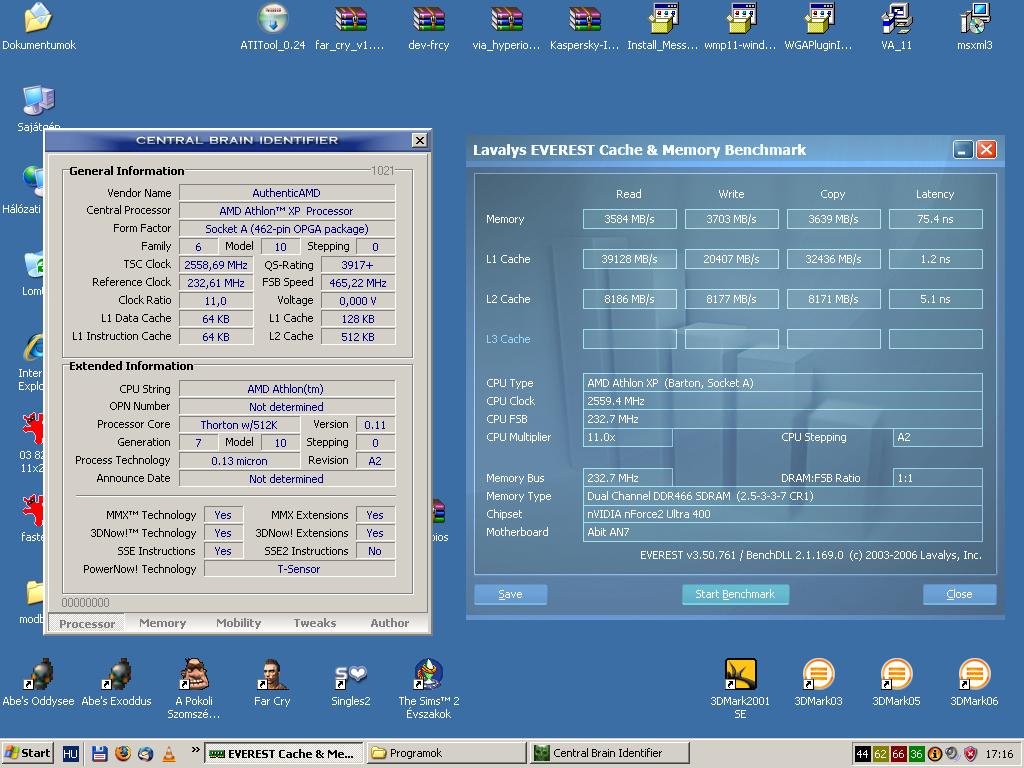
Task: Click L2 Cache Latency value 5.1 ns
Action: [936, 299]
